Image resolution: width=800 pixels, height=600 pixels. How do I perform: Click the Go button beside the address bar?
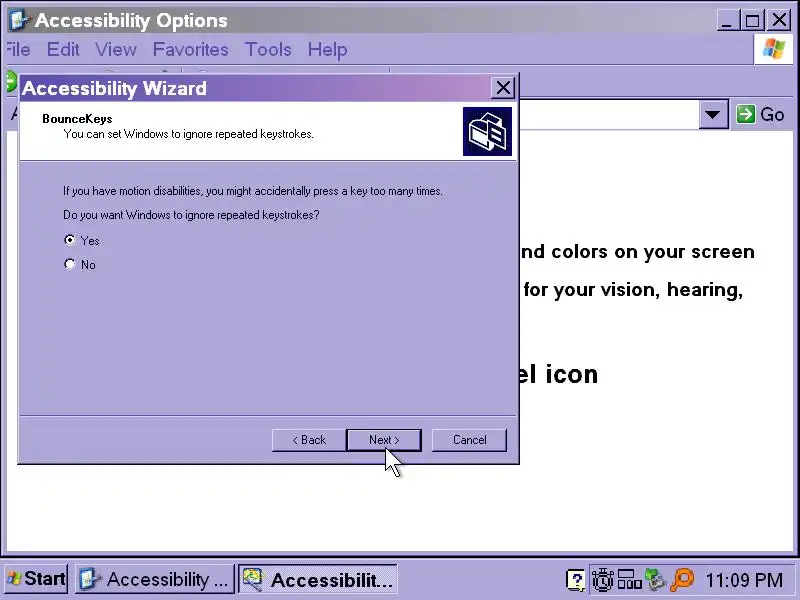[760, 114]
